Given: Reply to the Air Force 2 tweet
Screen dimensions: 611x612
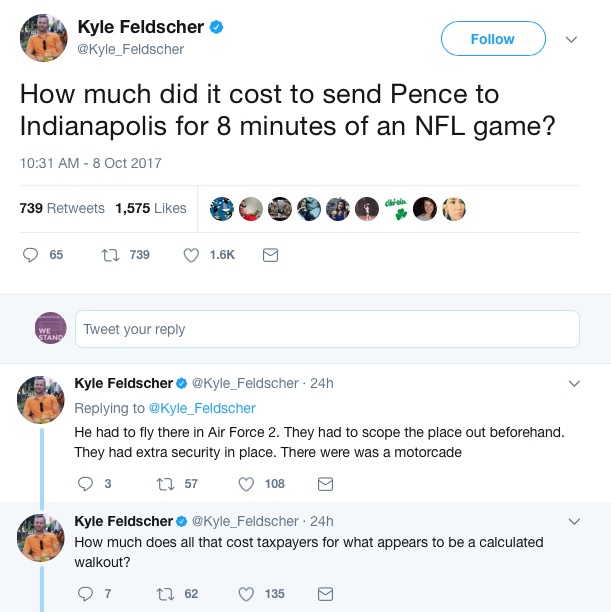Looking at the screenshot, I should (x=85, y=484).
